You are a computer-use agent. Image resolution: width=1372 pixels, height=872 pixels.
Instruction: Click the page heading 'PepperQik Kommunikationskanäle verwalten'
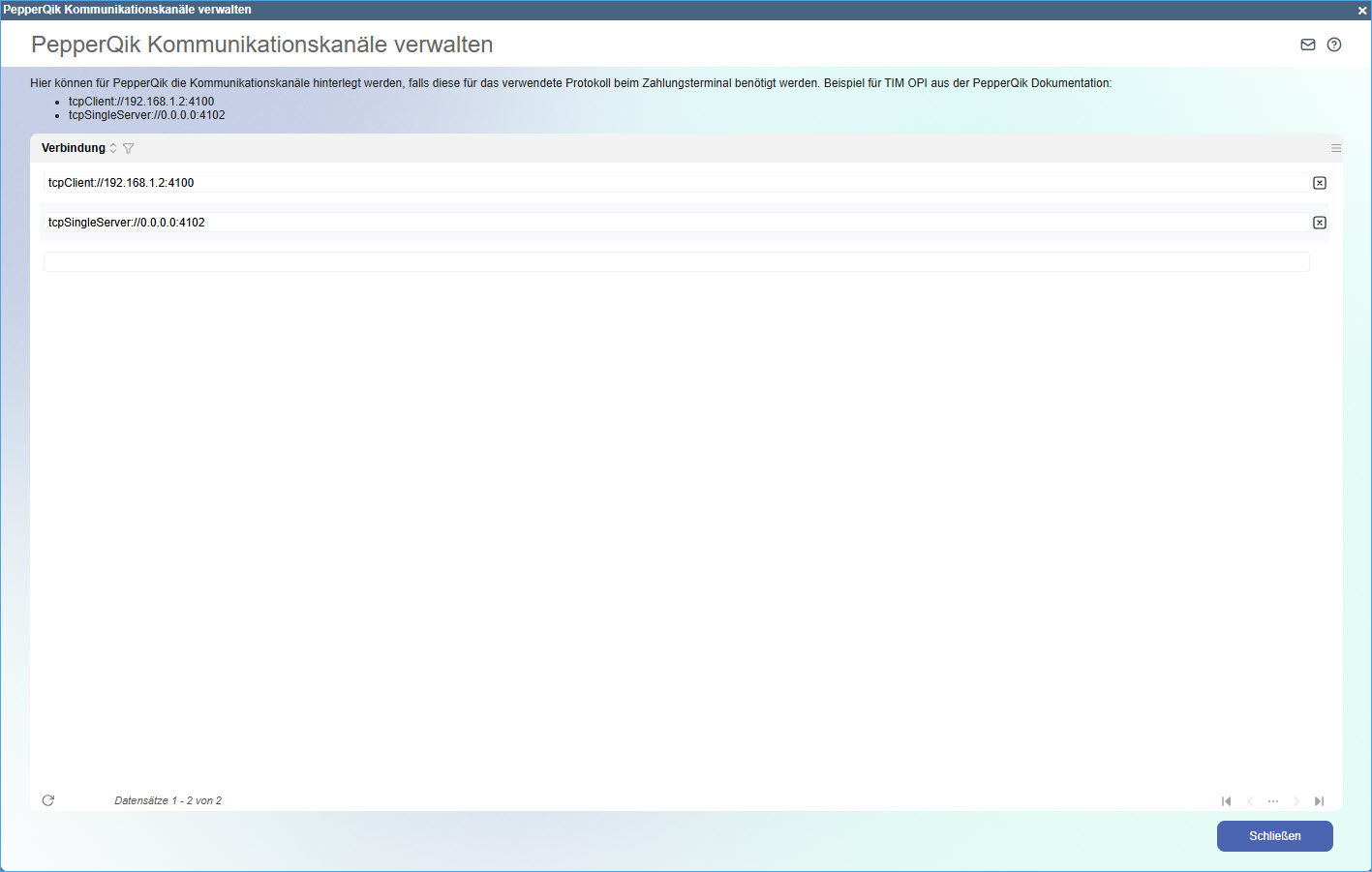262,45
